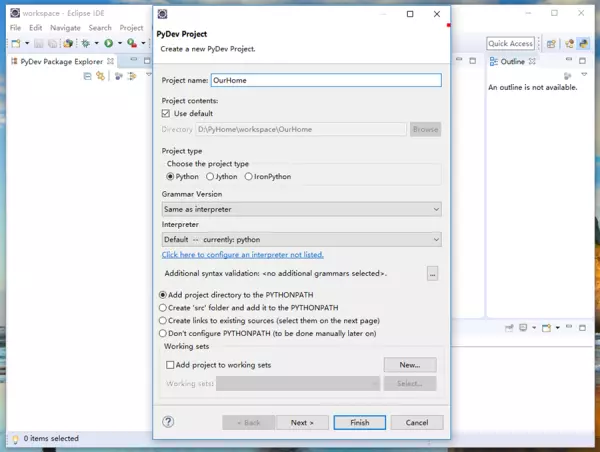Click the configure an interpreter not listed link
Viewport: 600px width, 452px height.
point(243,255)
